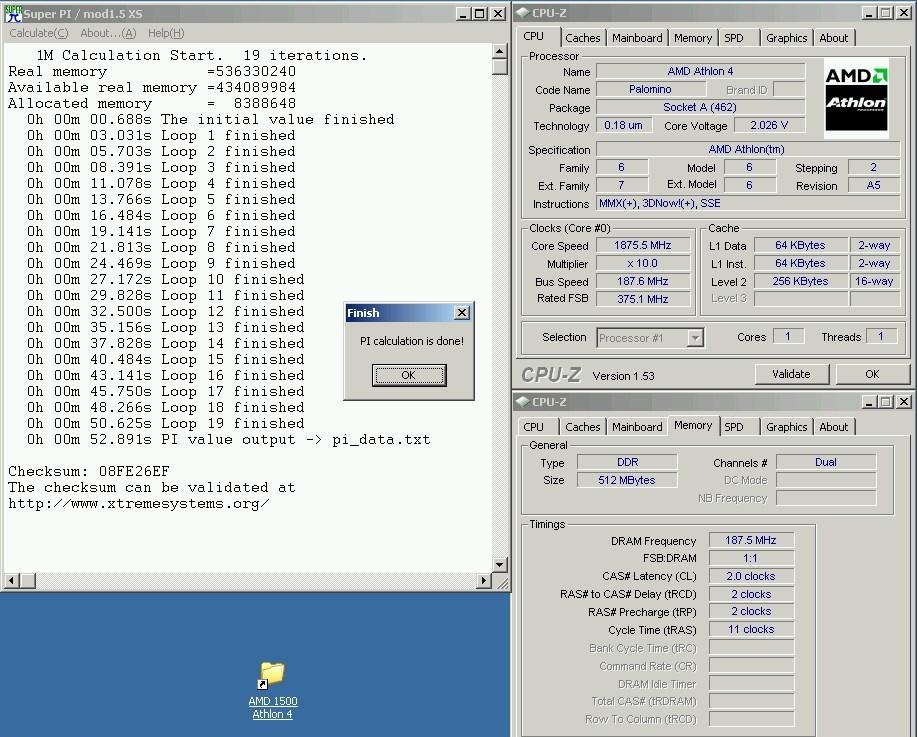
Task: Click Super PI horizontal scrollbar right arrow
Action: point(484,581)
